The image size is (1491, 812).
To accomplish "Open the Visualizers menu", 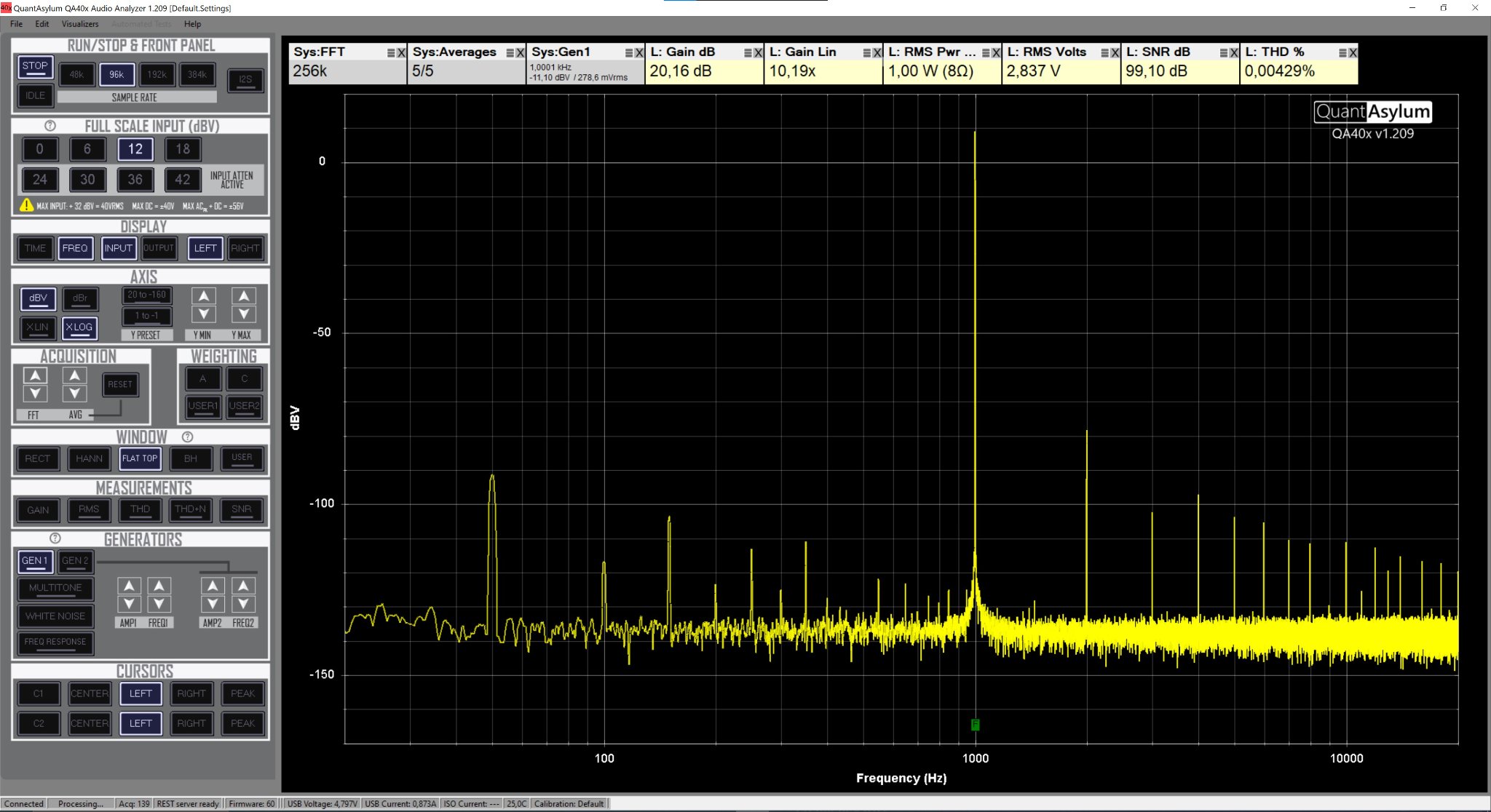I will (80, 24).
